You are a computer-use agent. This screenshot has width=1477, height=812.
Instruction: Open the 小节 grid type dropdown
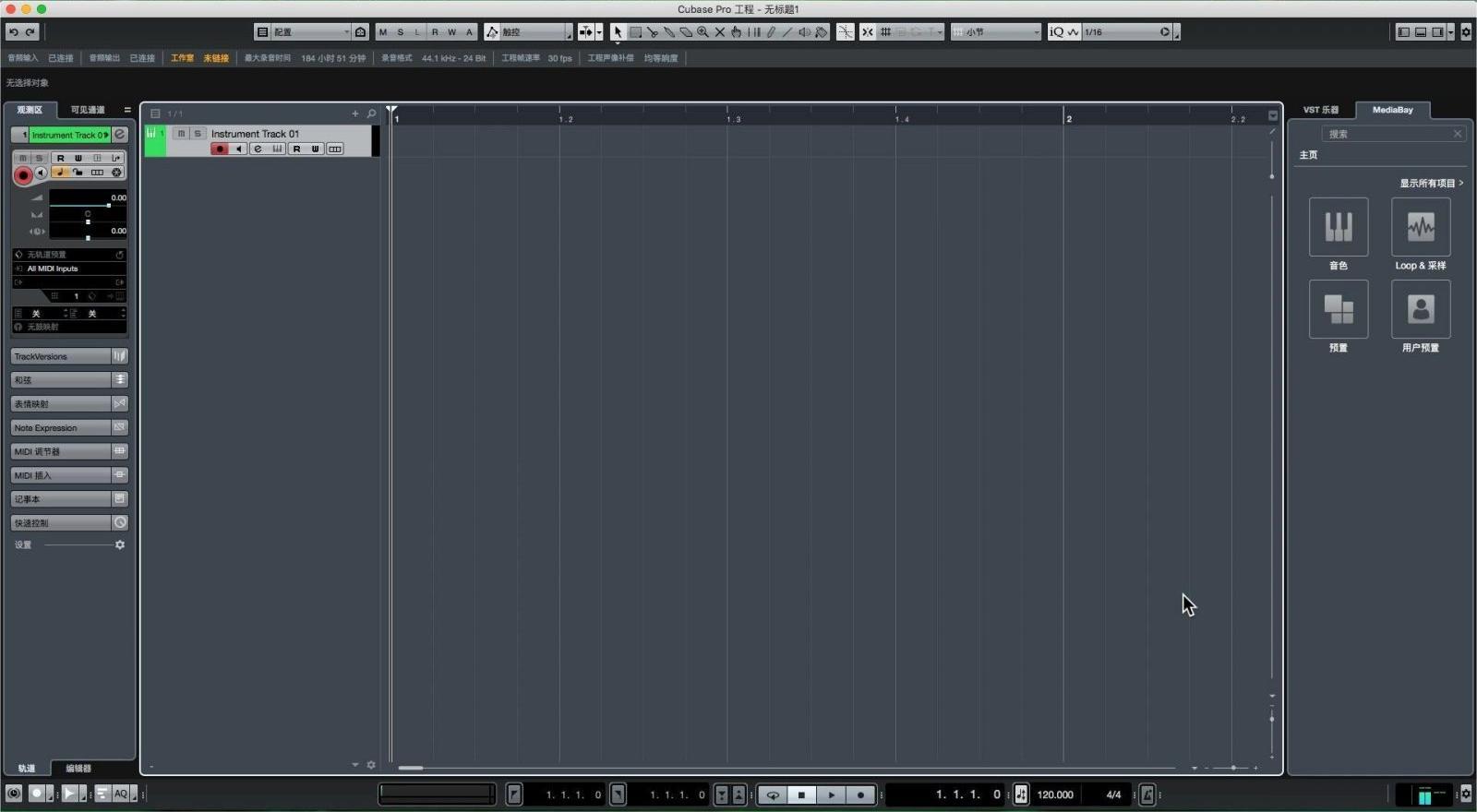(997, 32)
